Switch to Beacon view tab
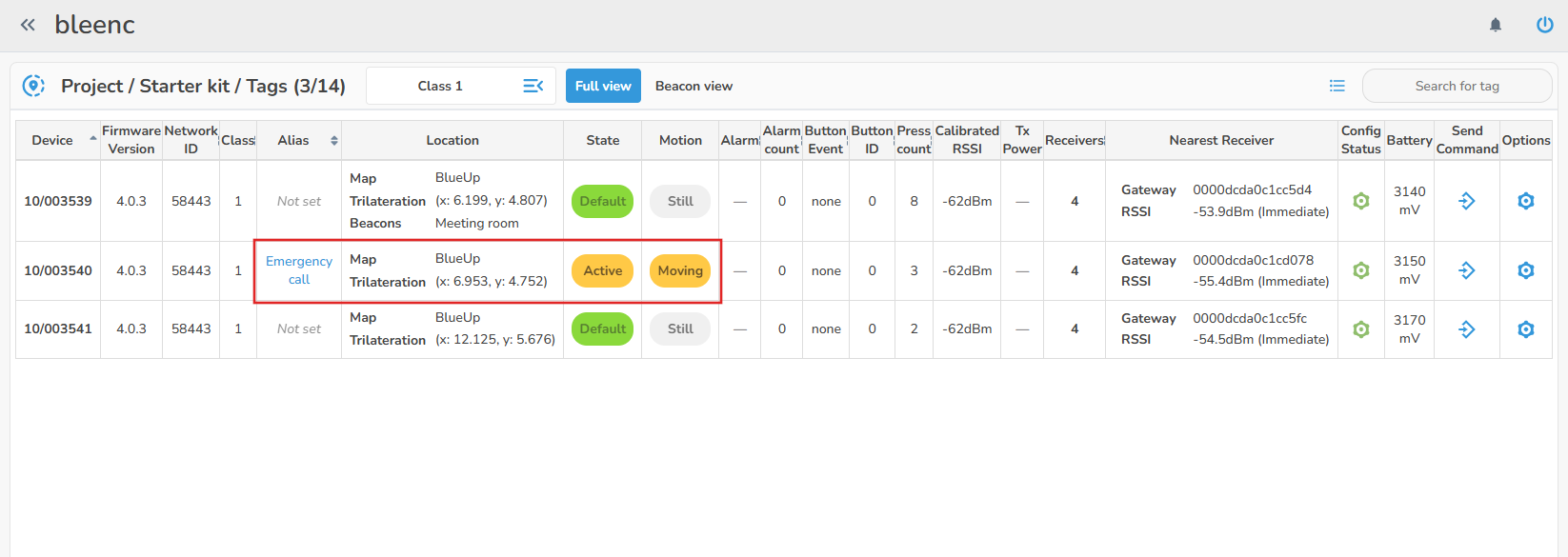Viewport: 1568px width, 557px height. click(x=694, y=86)
